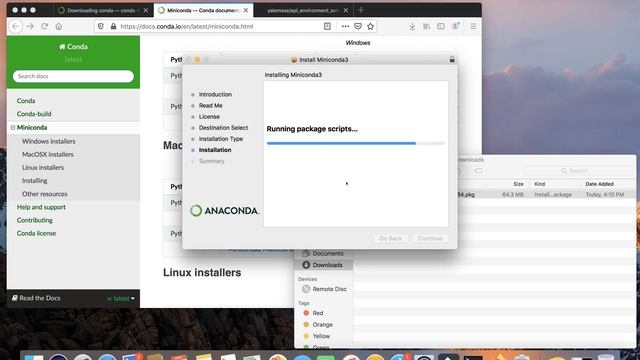Open Contributing docs link
The width and height of the screenshot is (640, 360).
[35, 220]
